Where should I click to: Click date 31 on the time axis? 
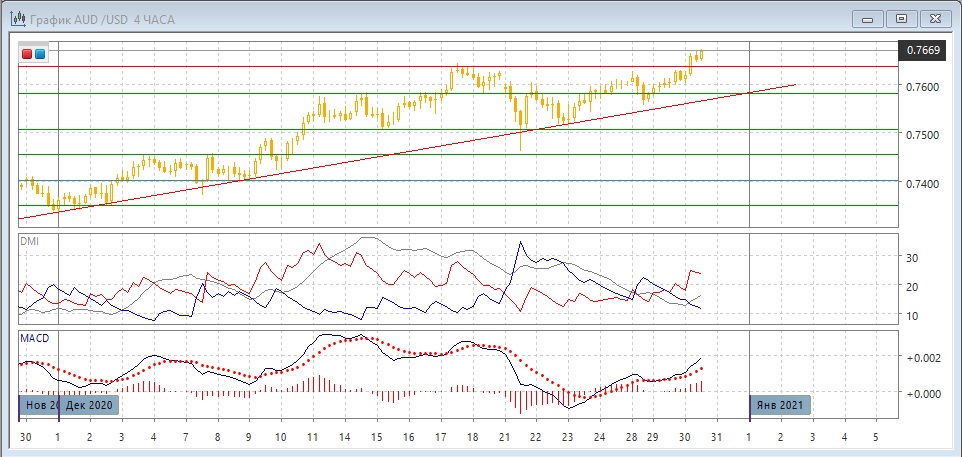(x=717, y=438)
